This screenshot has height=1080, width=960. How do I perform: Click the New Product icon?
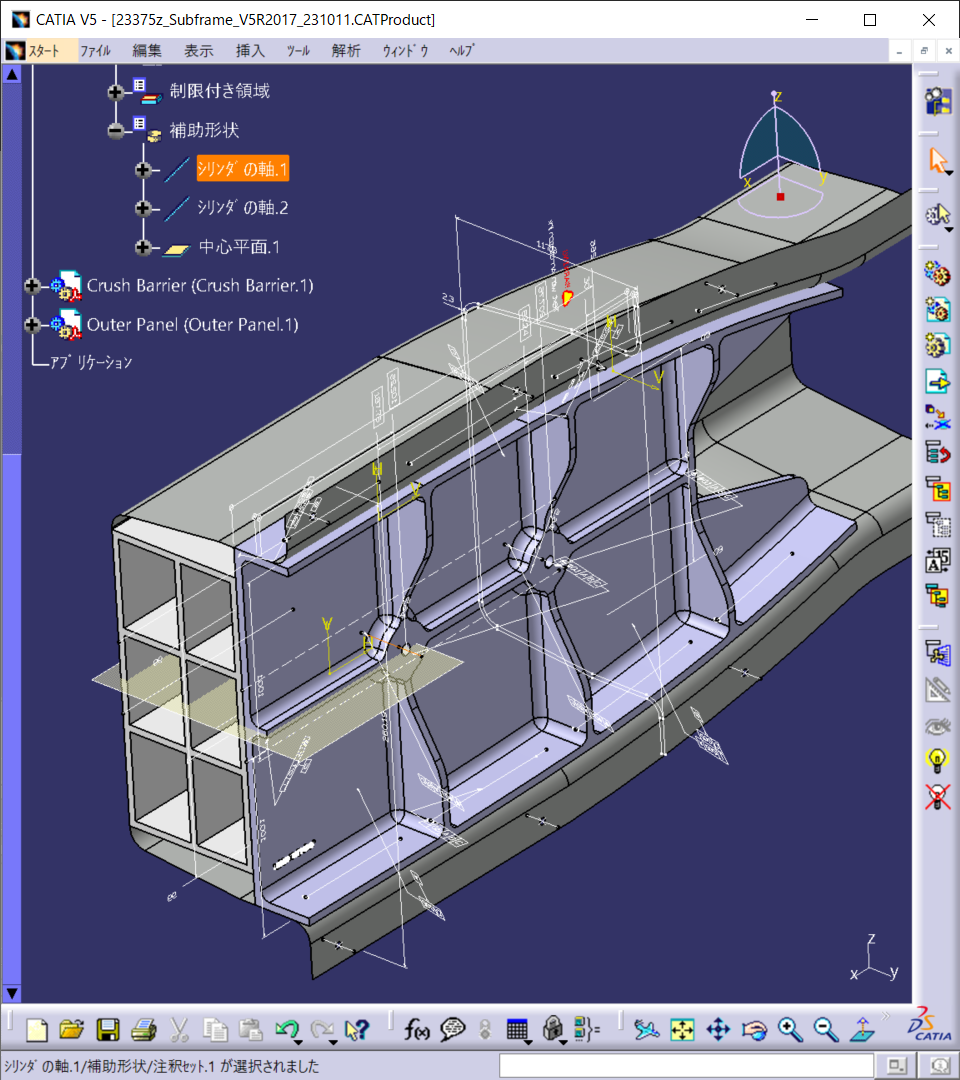[x=937, y=309]
